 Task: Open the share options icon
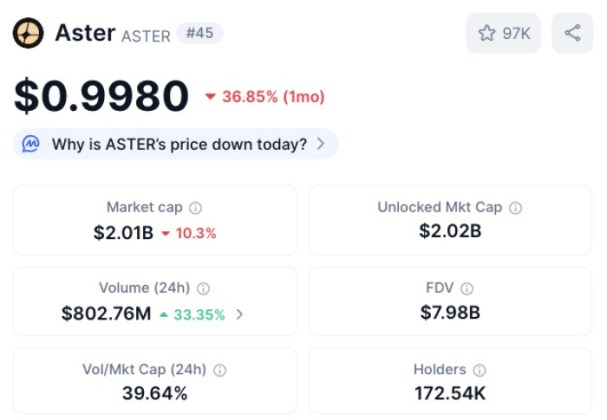[x=572, y=33]
